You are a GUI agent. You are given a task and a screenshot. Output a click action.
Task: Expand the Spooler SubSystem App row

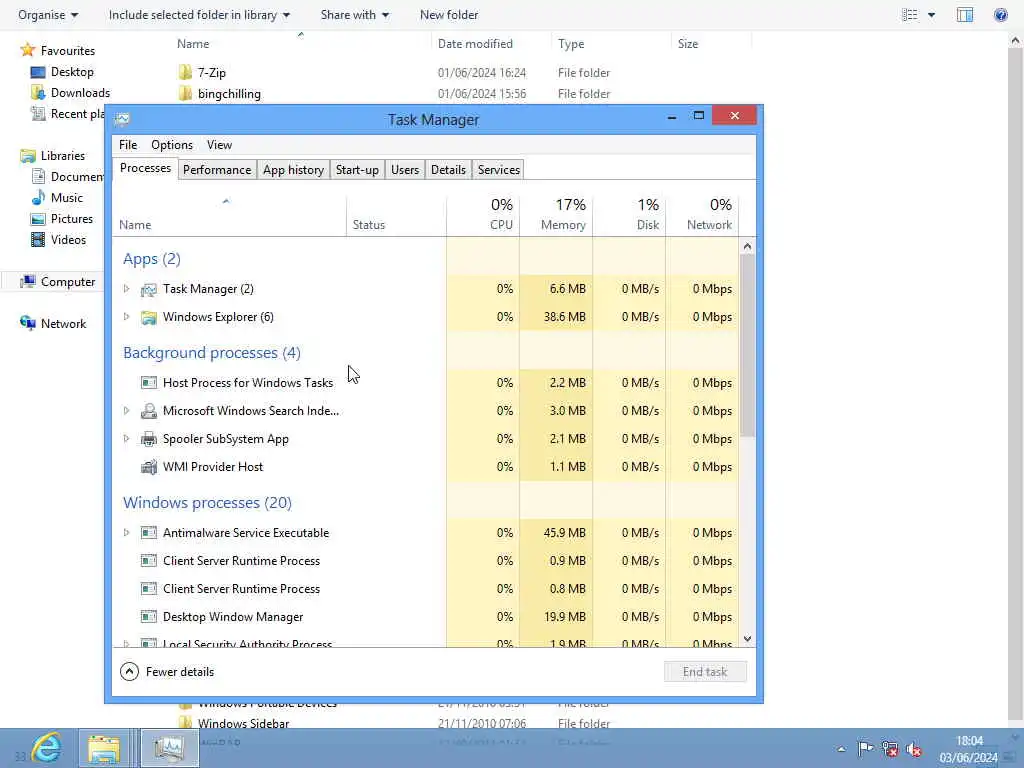click(x=127, y=439)
